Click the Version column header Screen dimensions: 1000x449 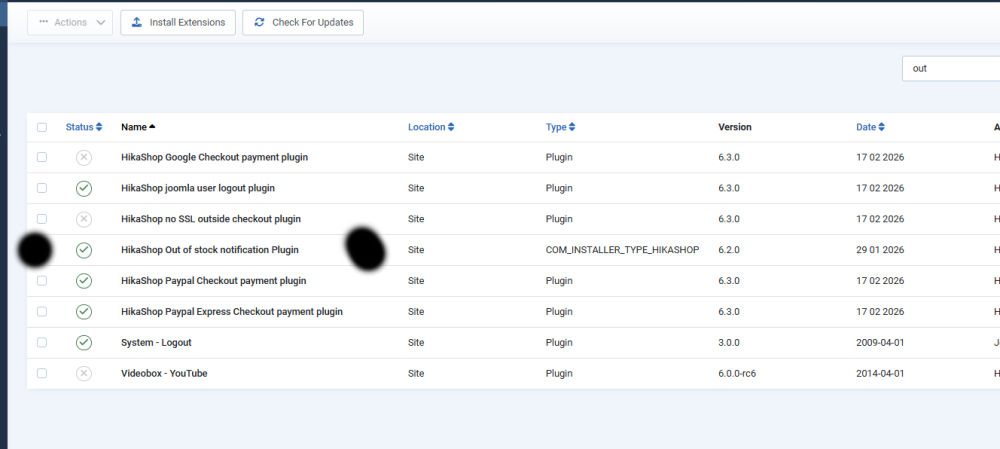[735, 127]
